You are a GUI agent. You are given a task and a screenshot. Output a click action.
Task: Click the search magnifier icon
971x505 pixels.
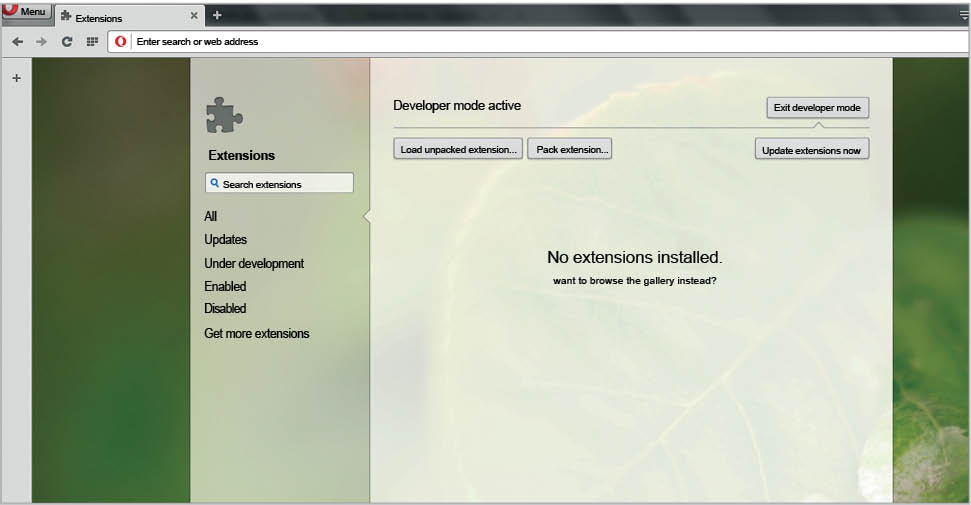[x=214, y=183]
